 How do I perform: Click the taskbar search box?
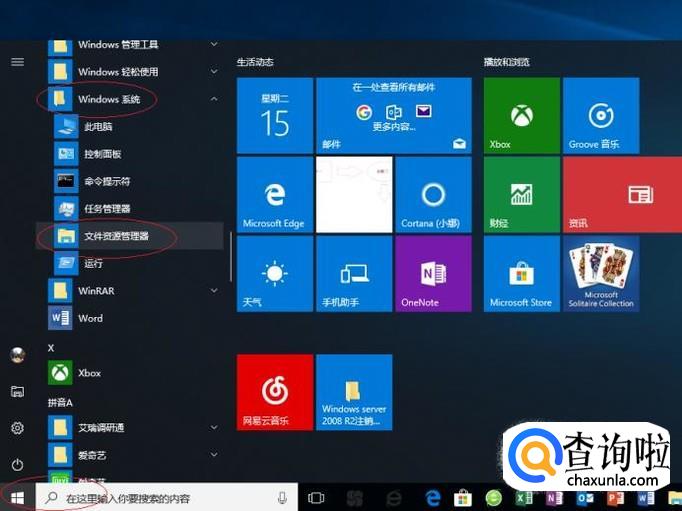[167, 498]
